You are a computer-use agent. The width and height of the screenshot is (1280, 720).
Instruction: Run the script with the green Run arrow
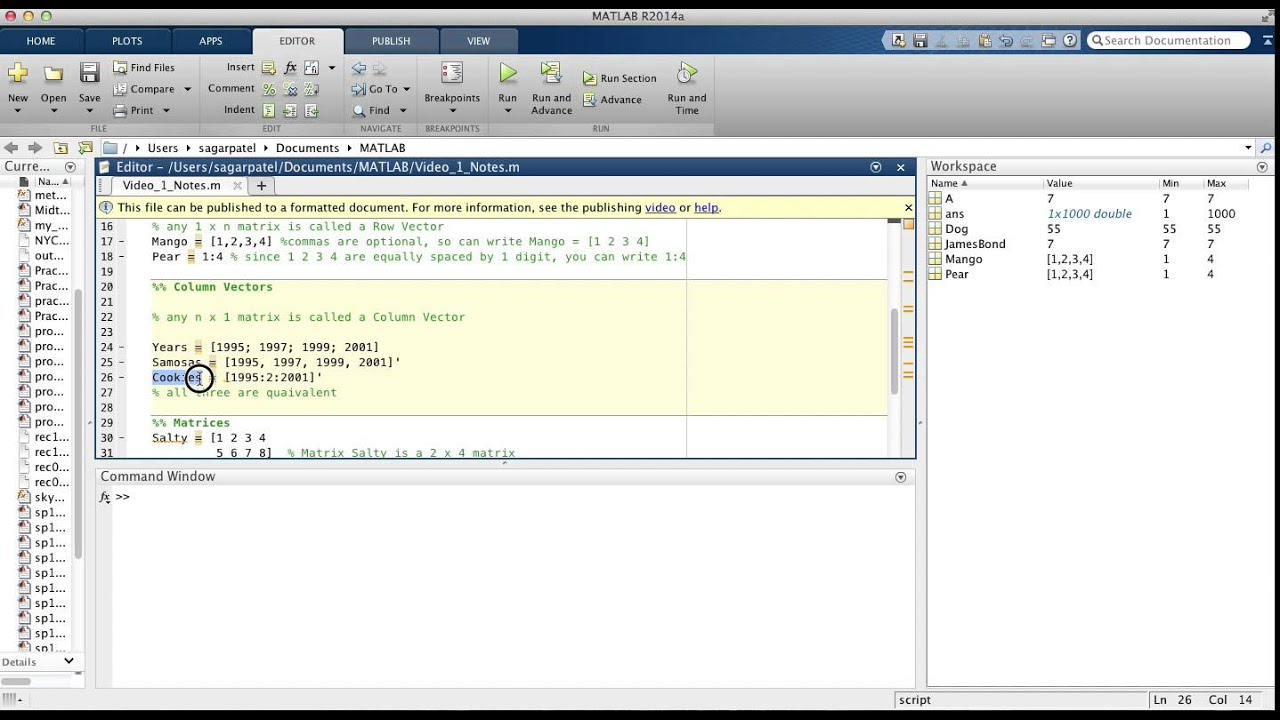(x=508, y=73)
